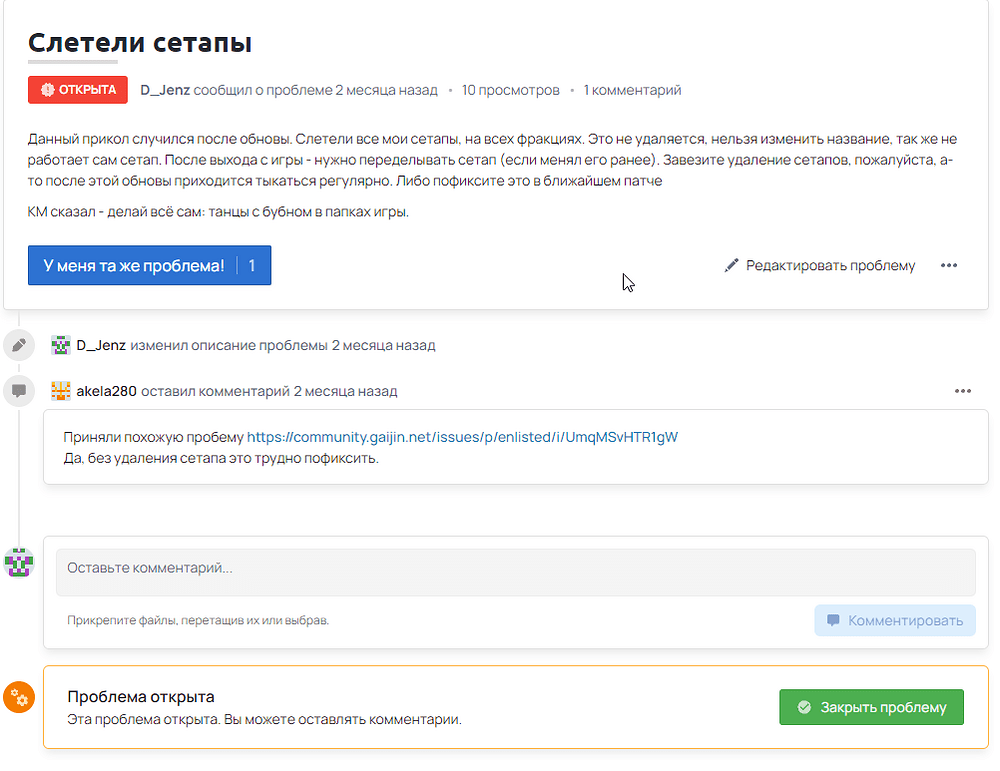
Task: Click the checkmark icon on Закрыть проблему
Action: [x=804, y=707]
